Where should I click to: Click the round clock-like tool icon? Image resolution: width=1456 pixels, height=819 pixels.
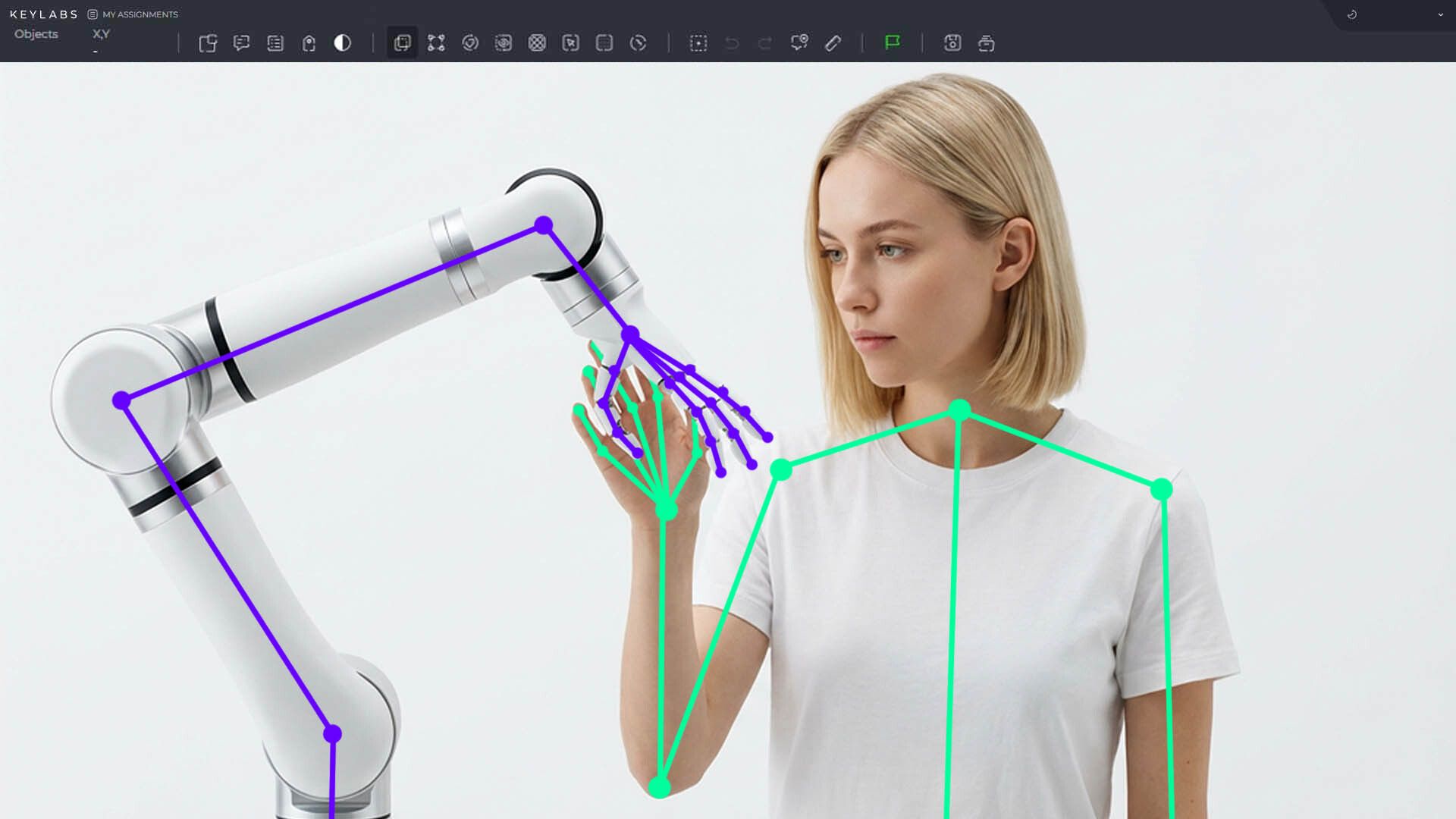point(639,43)
